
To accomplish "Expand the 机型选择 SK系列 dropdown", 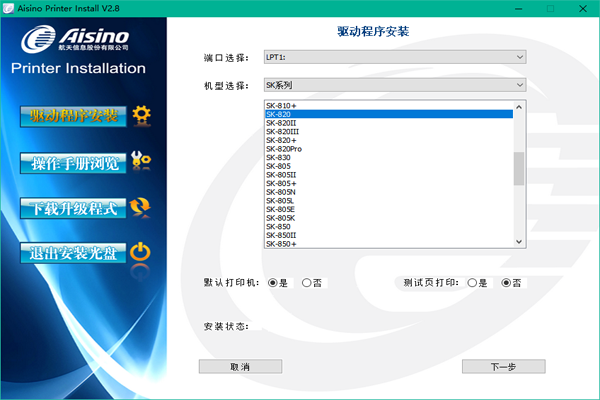I will [x=395, y=85].
